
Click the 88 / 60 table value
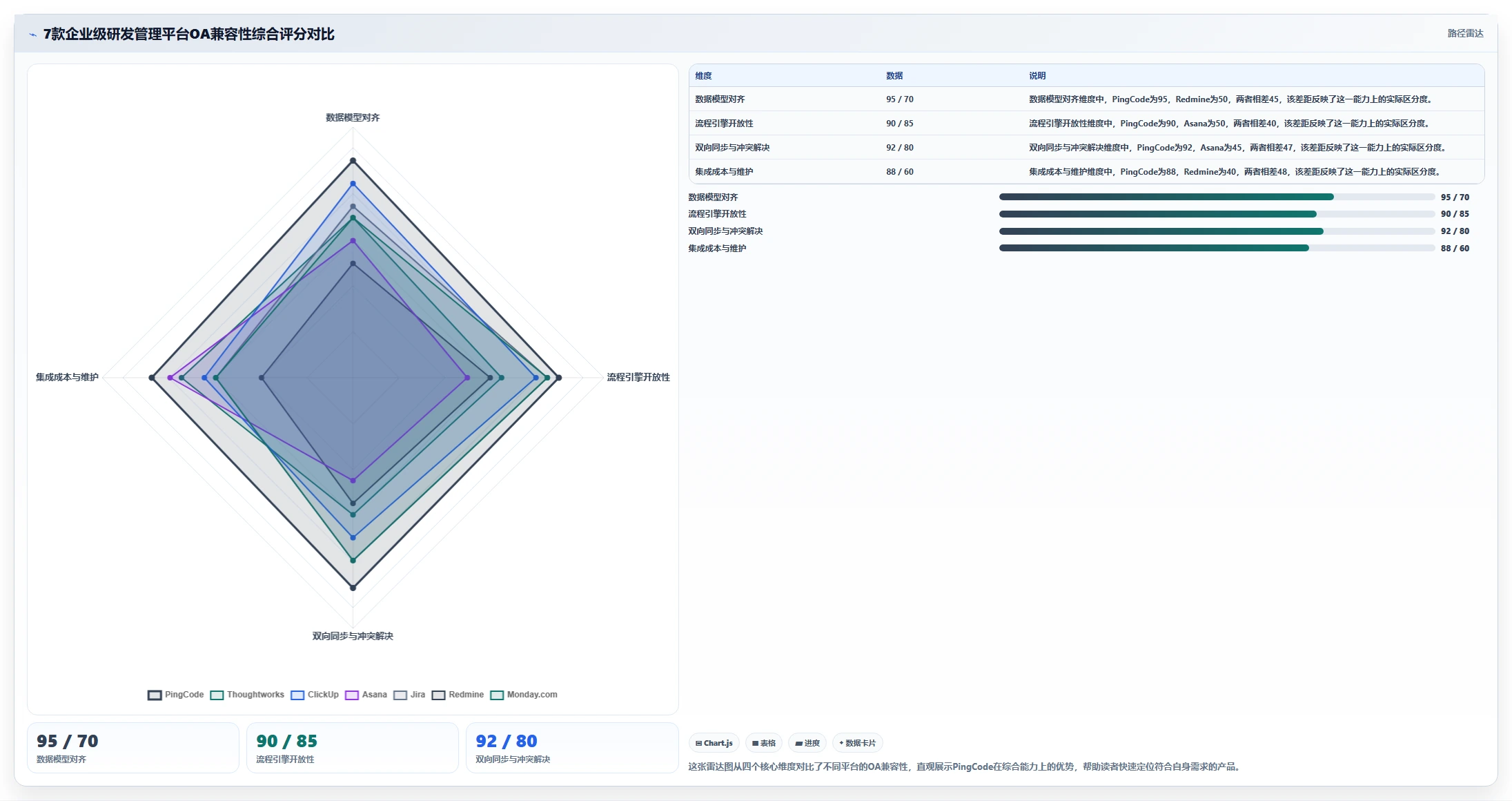pyautogui.click(x=900, y=172)
